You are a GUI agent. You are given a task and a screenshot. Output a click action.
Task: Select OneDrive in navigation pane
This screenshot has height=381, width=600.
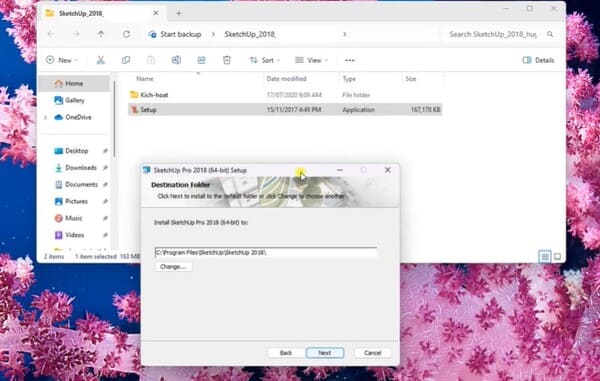click(x=78, y=117)
